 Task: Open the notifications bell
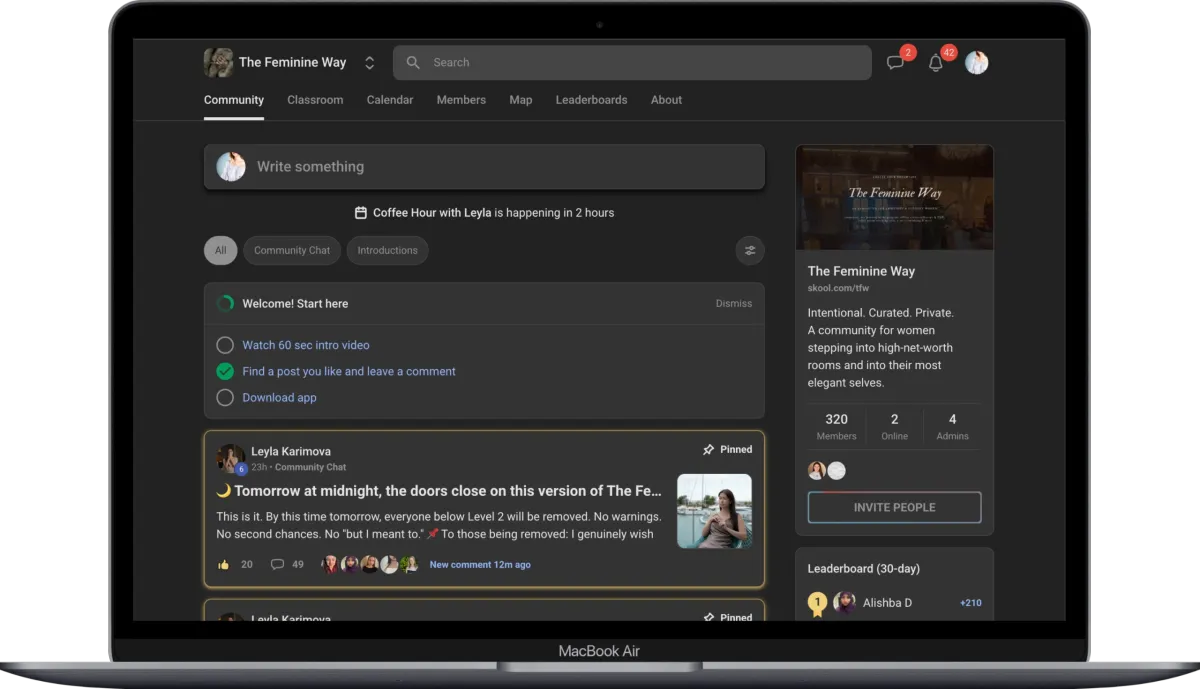pyautogui.click(x=936, y=63)
